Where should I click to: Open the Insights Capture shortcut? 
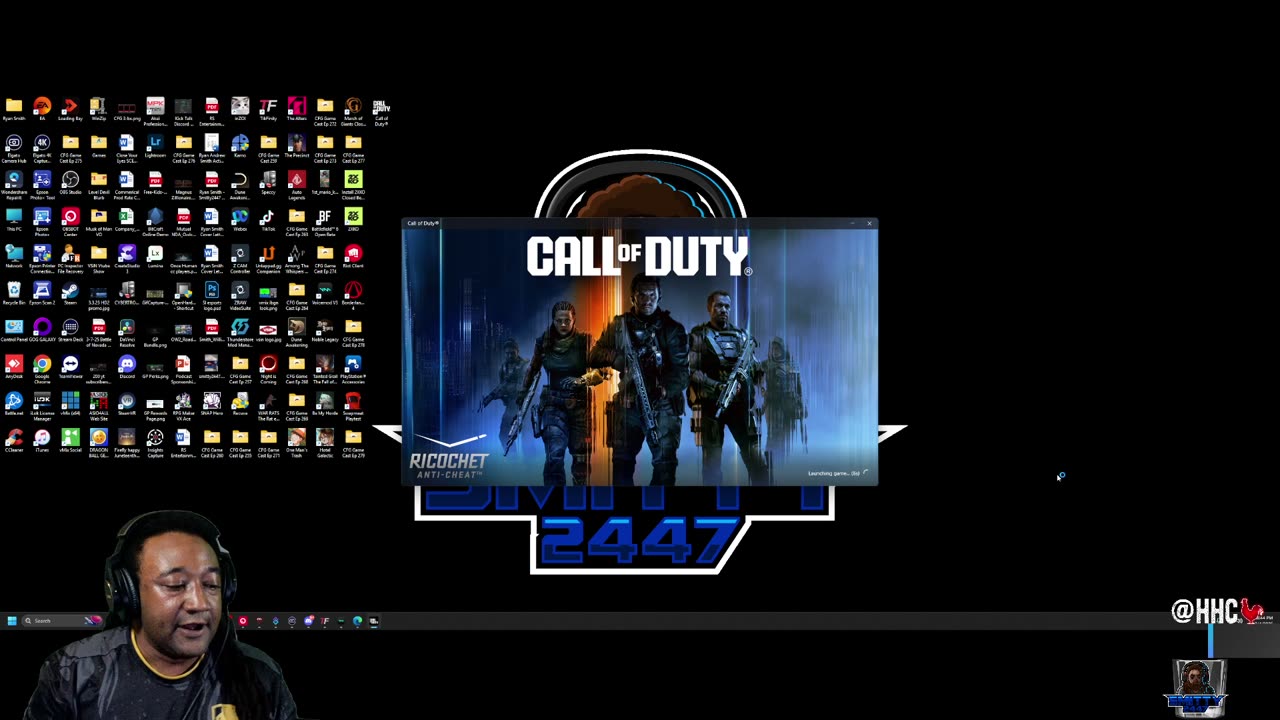click(x=155, y=445)
